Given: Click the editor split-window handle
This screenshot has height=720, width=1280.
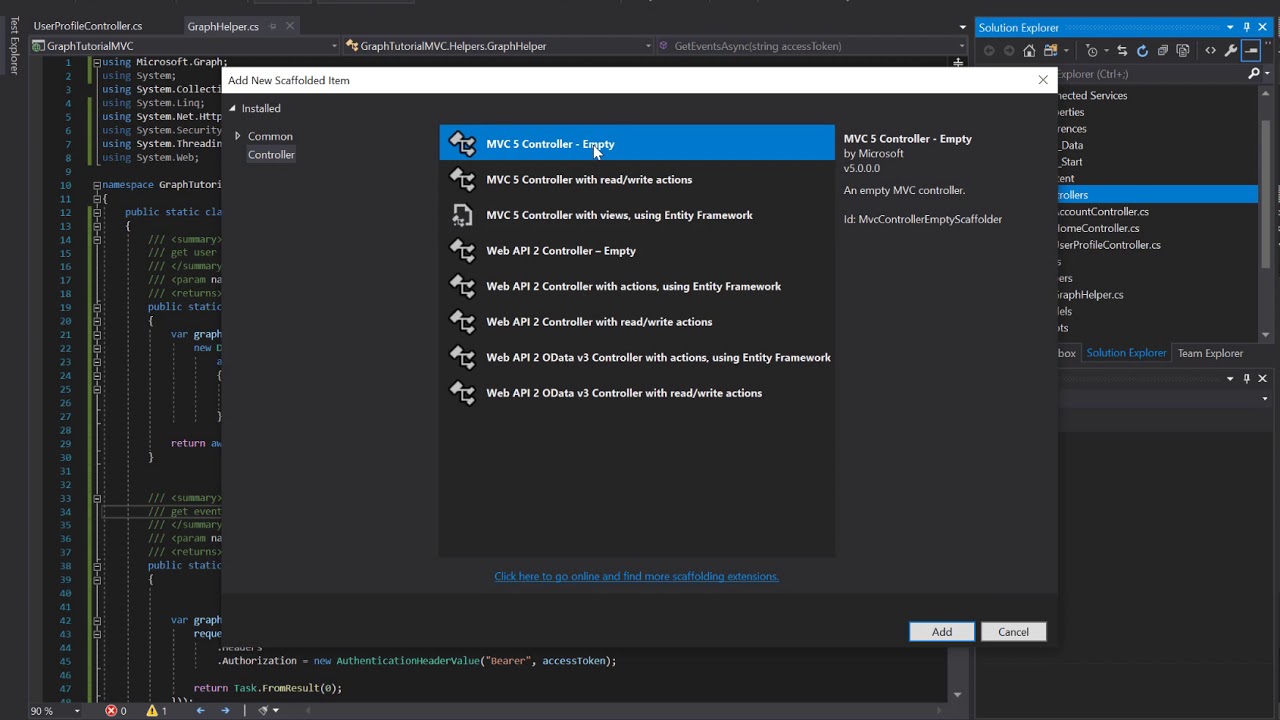Looking at the screenshot, I should coord(957,62).
